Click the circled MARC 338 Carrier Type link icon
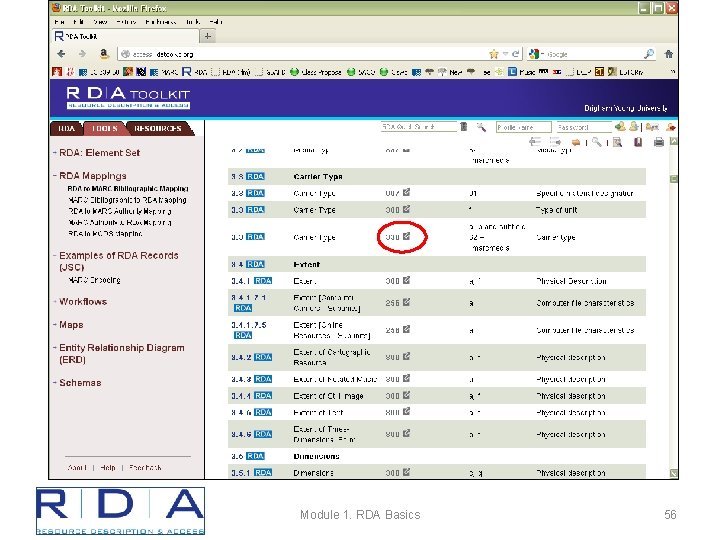 pyautogui.click(x=406, y=236)
